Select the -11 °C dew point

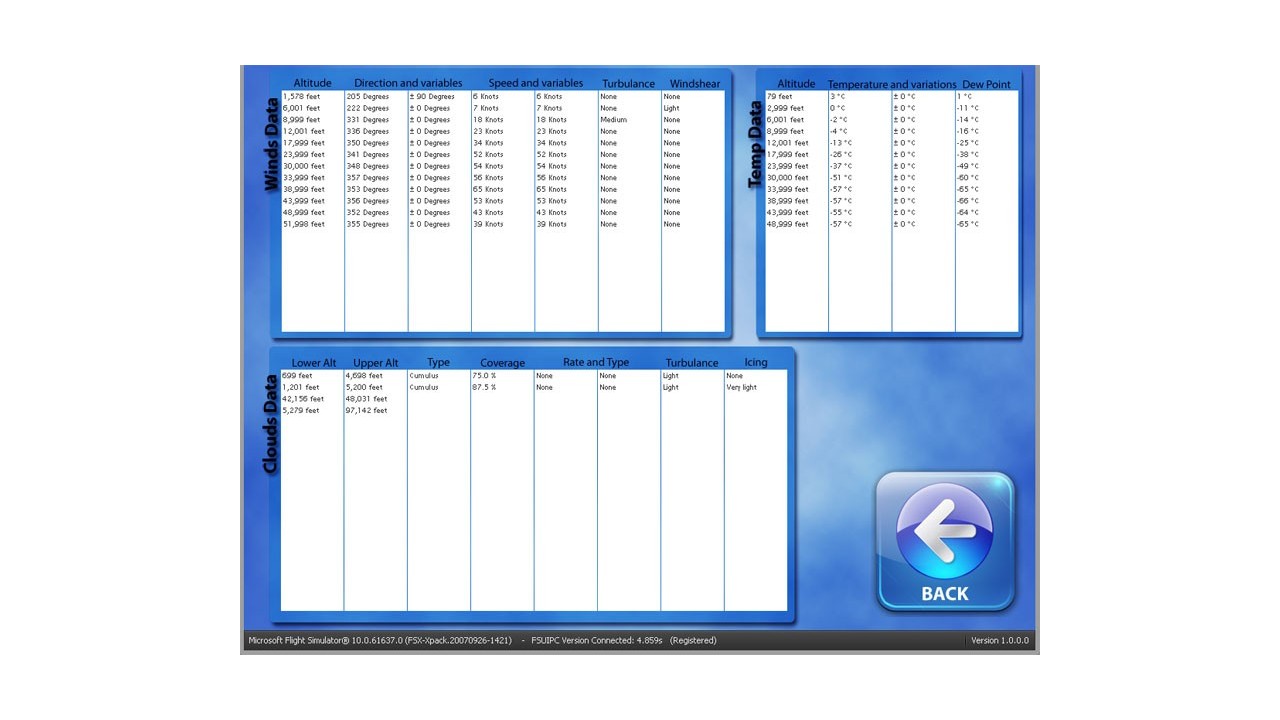[x=967, y=108]
